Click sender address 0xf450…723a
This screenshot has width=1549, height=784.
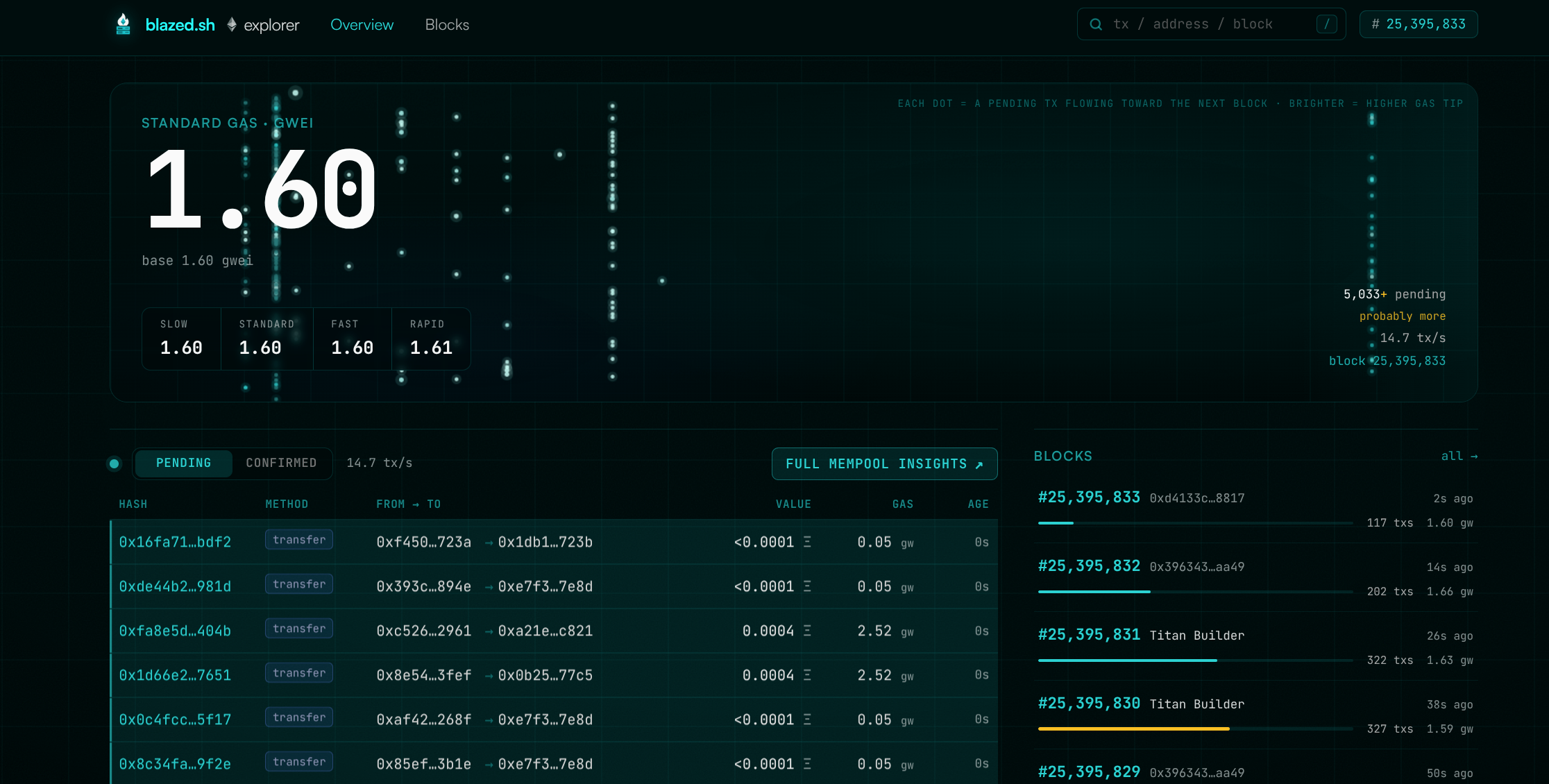pos(423,542)
